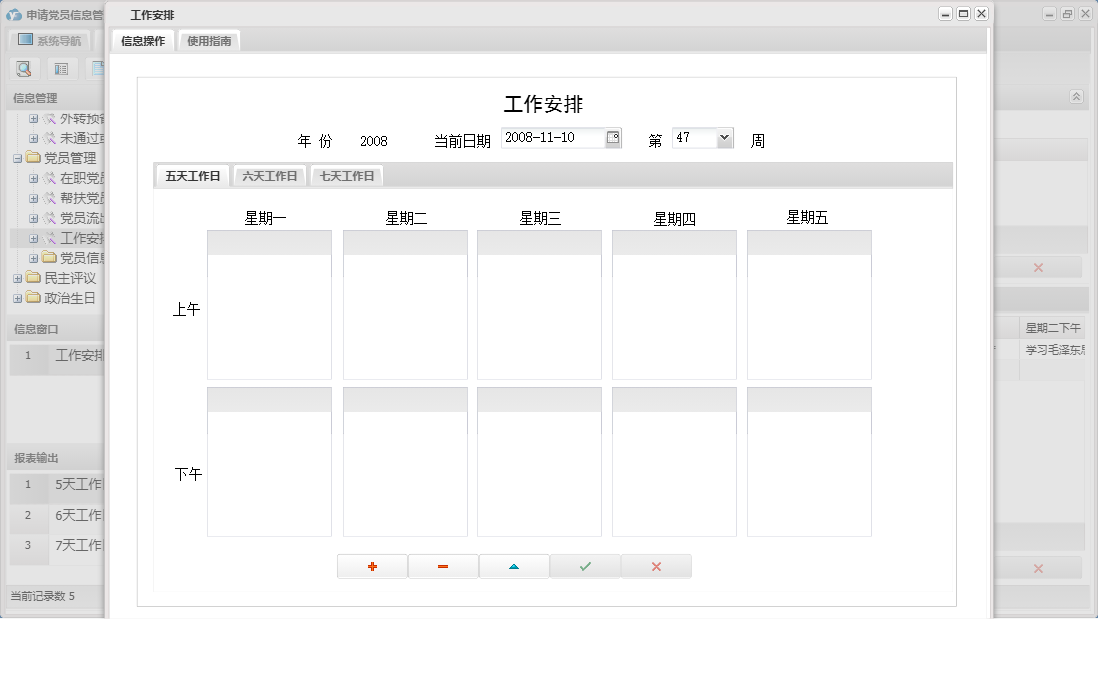The image size is (1098, 685).
Task: Select the 七天工作日 tab
Action: (x=345, y=175)
